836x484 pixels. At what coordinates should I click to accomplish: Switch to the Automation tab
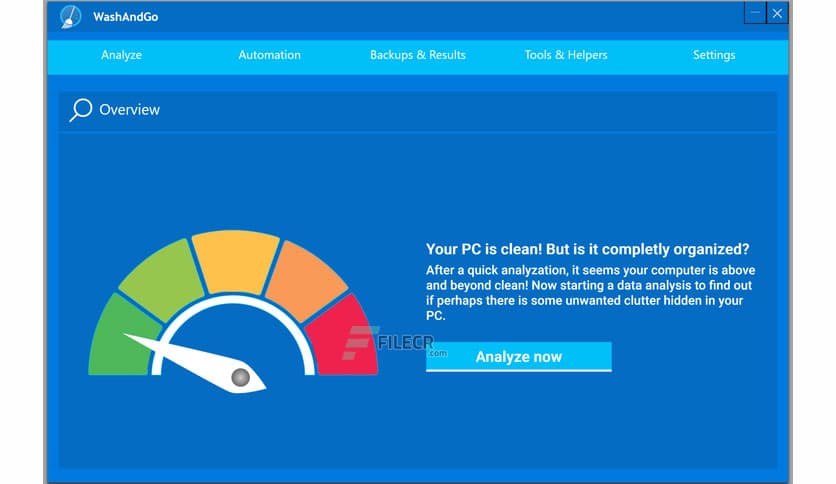(x=269, y=55)
